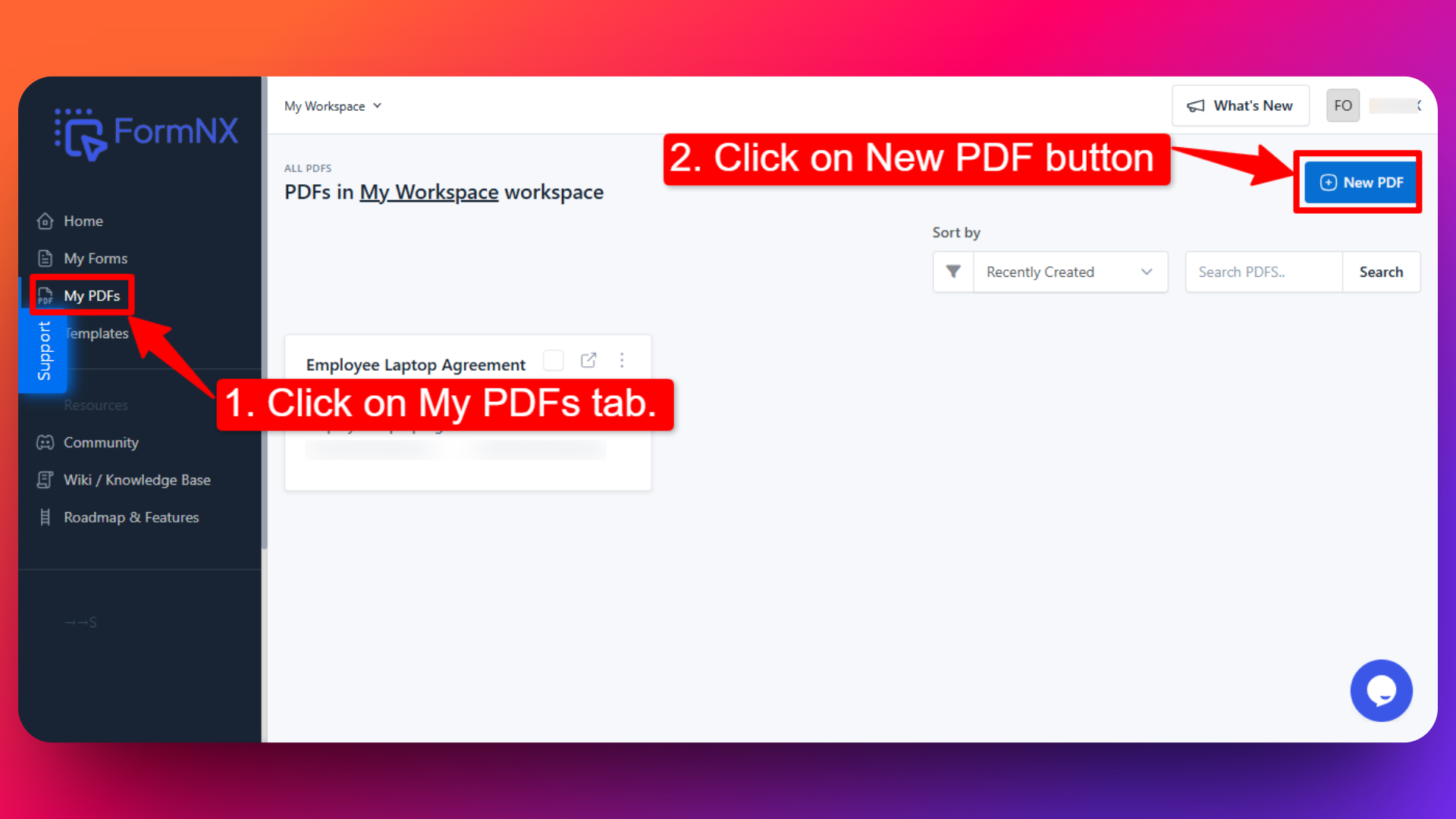Open Wiki / Knowledge Base
Image resolution: width=1456 pixels, height=819 pixels.
coord(136,480)
